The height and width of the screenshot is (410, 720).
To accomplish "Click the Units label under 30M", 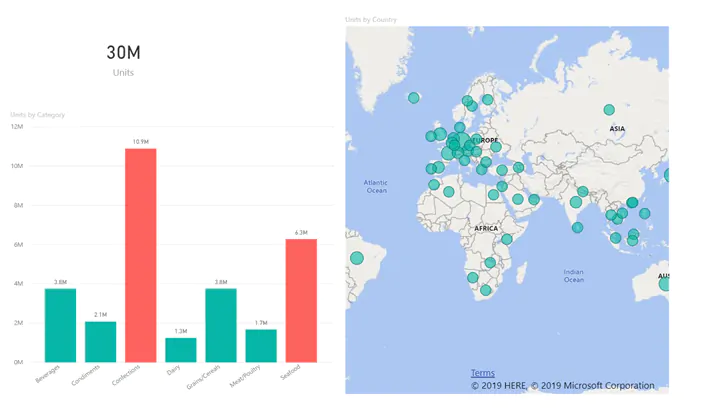I will [x=124, y=73].
